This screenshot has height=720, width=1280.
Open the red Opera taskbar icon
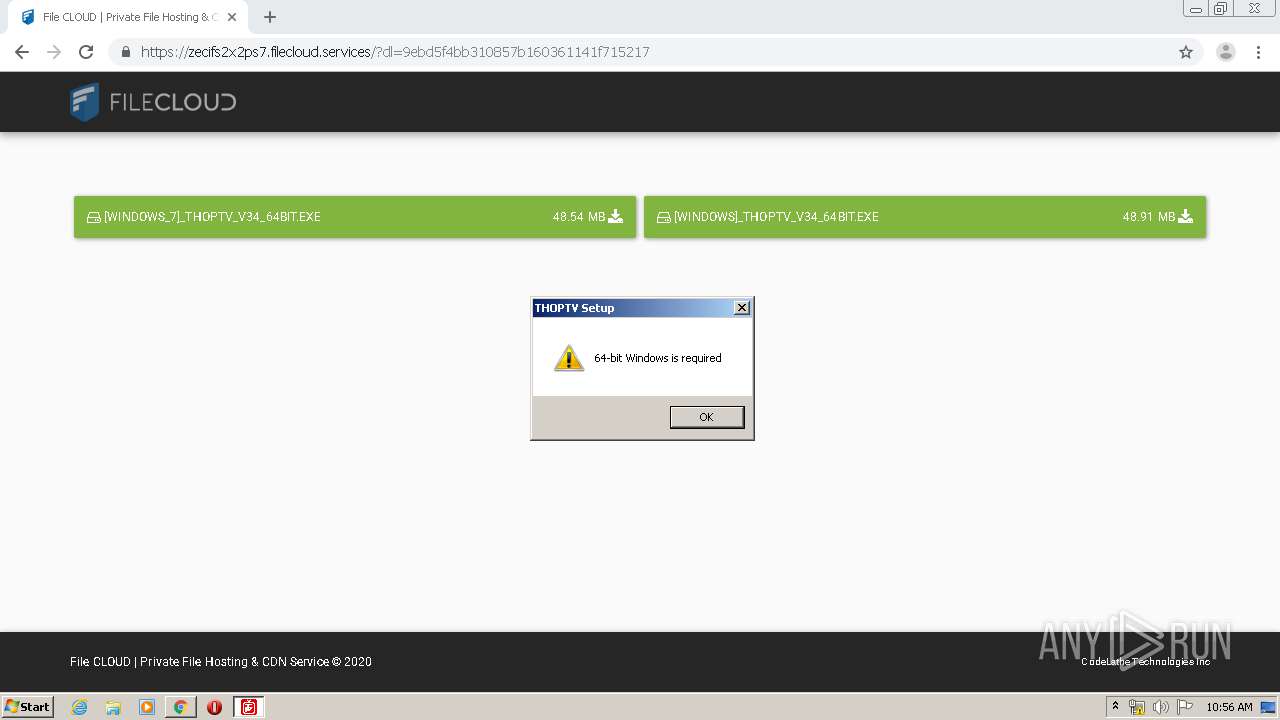pos(214,707)
